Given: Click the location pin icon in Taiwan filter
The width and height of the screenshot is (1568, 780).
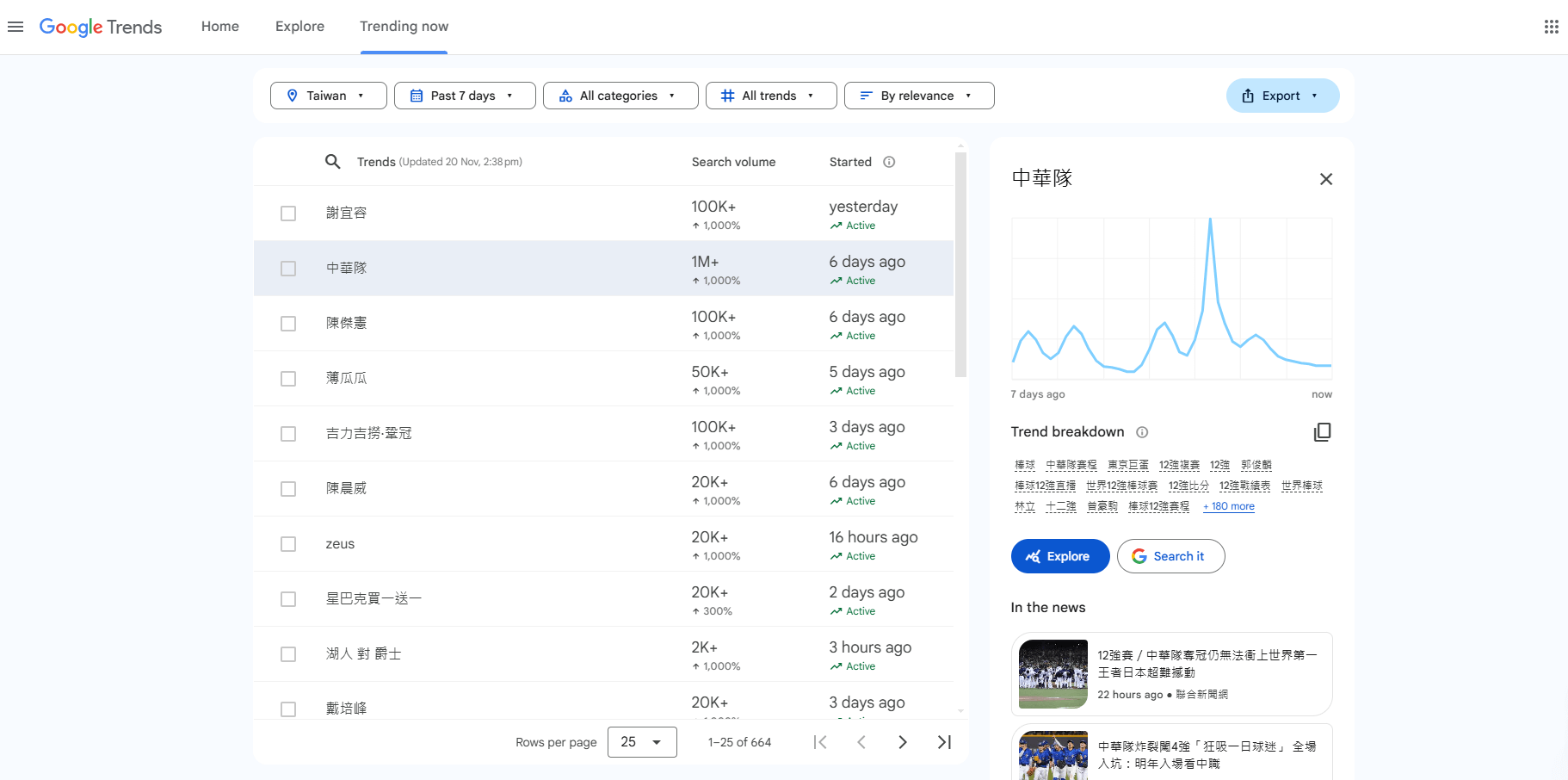Looking at the screenshot, I should pyautogui.click(x=293, y=96).
